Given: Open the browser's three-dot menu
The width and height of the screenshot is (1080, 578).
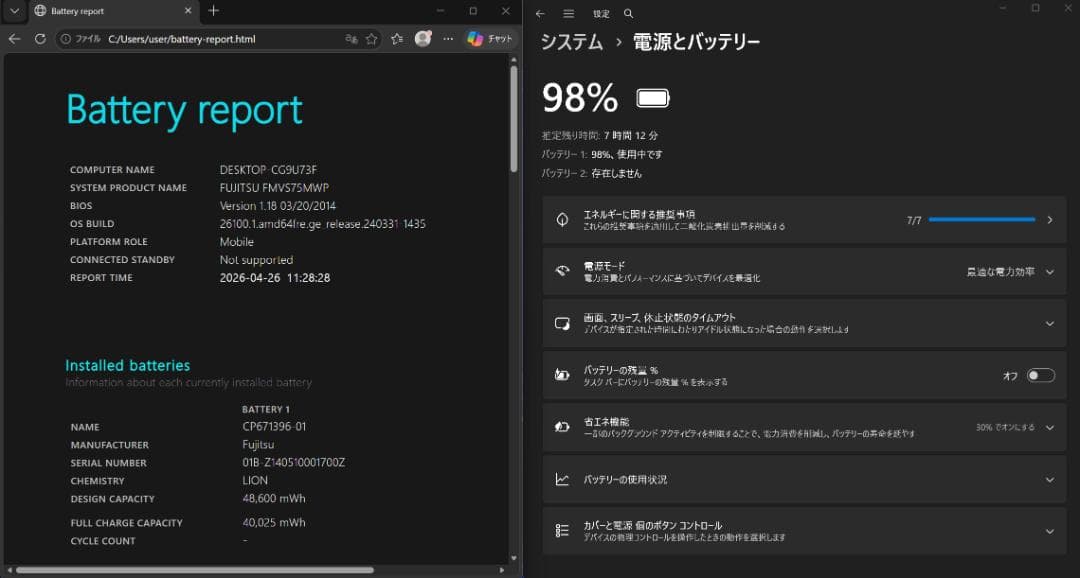Looking at the screenshot, I should (448, 39).
